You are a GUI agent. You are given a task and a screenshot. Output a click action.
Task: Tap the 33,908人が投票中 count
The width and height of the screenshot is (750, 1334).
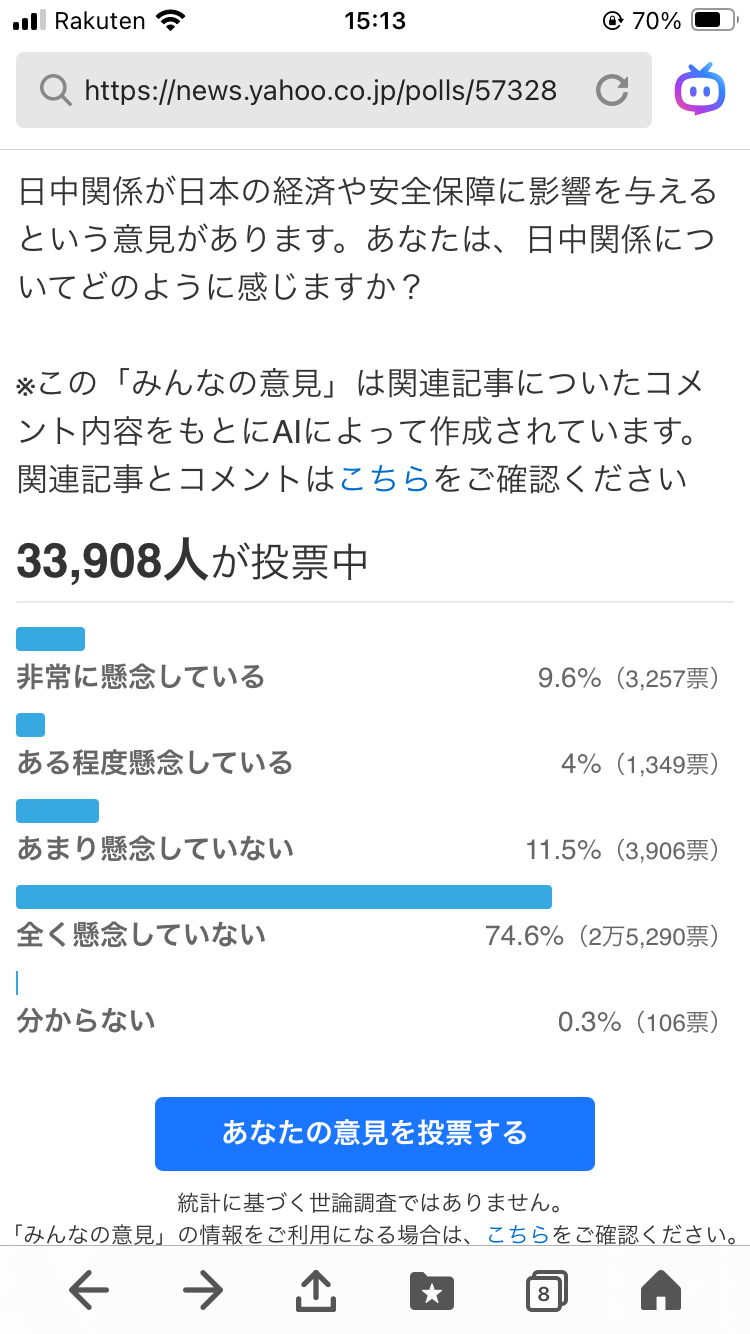193,563
